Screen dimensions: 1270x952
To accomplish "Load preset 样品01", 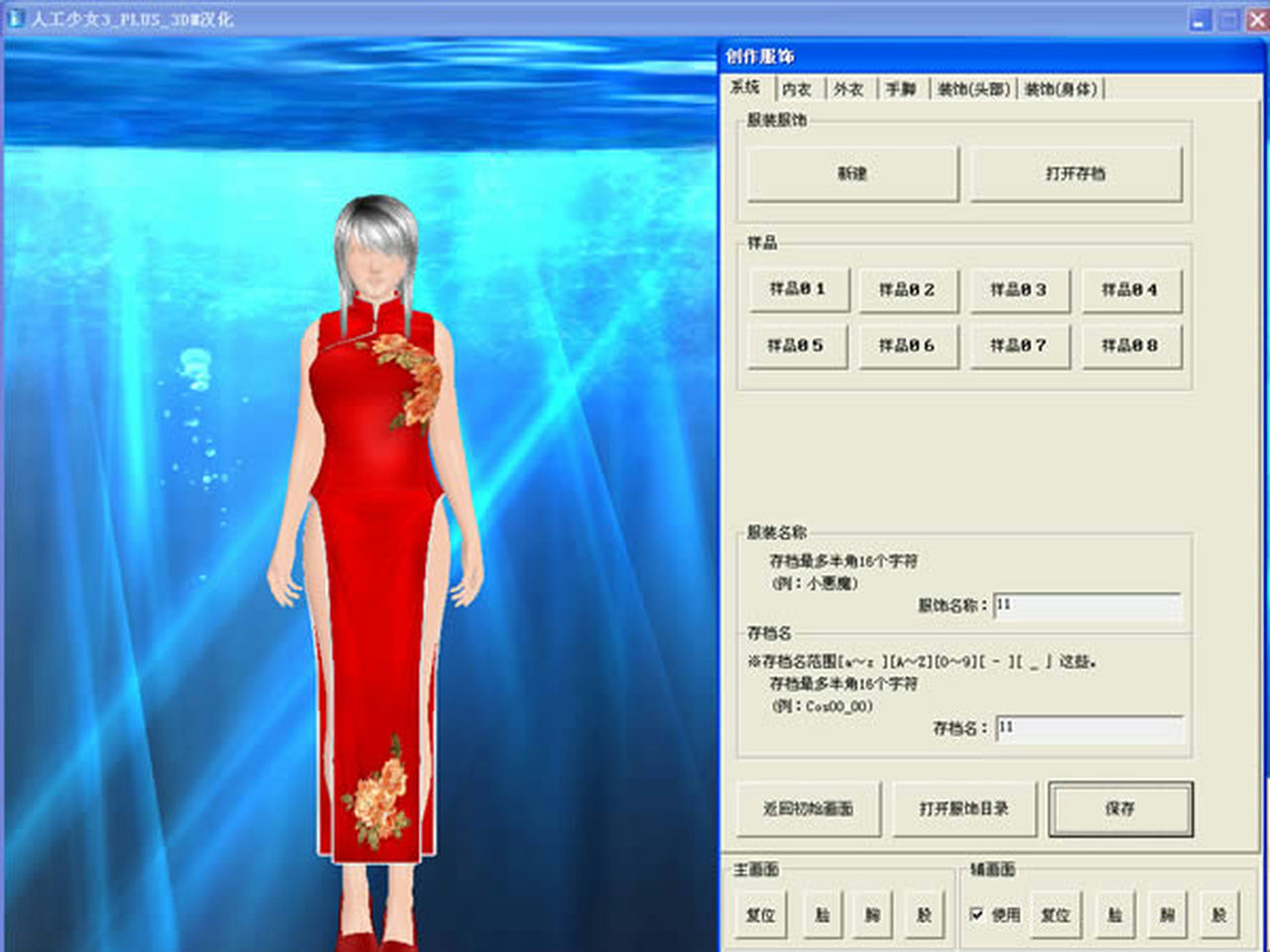I will coord(798,290).
